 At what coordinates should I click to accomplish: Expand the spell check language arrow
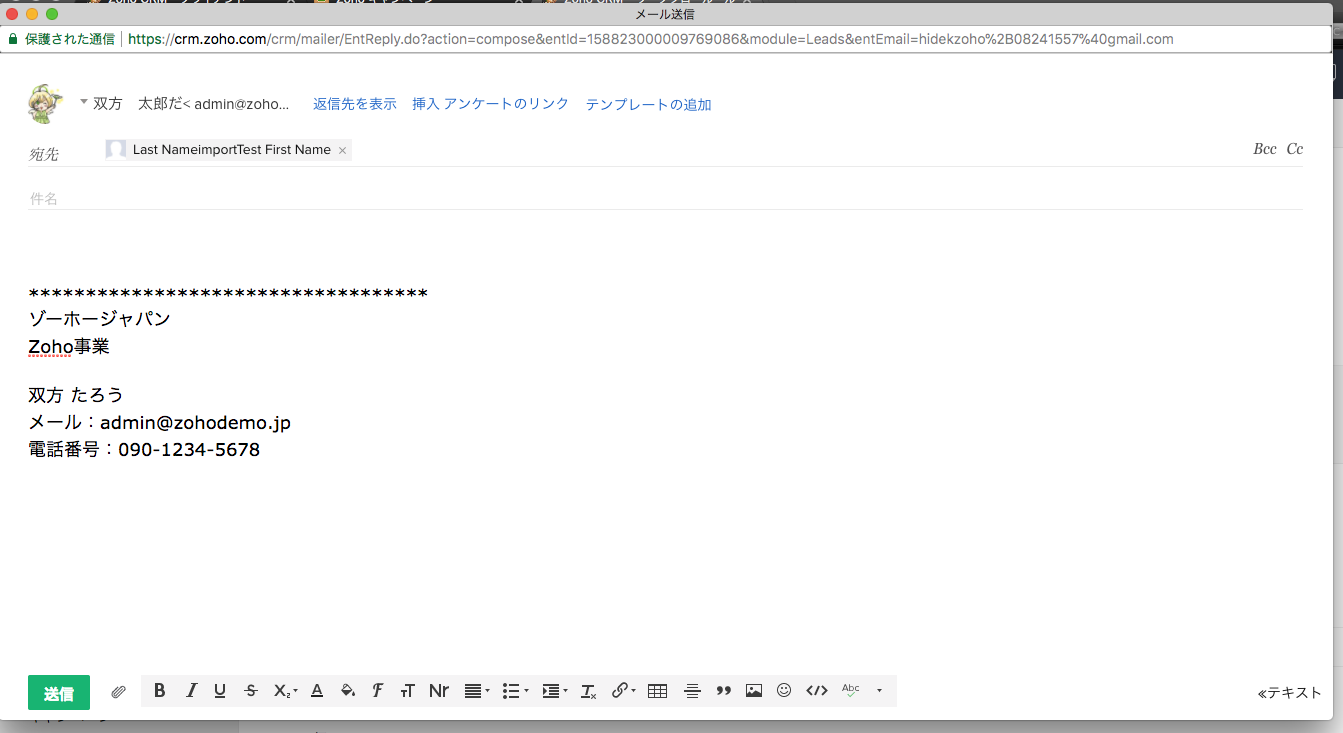879,691
